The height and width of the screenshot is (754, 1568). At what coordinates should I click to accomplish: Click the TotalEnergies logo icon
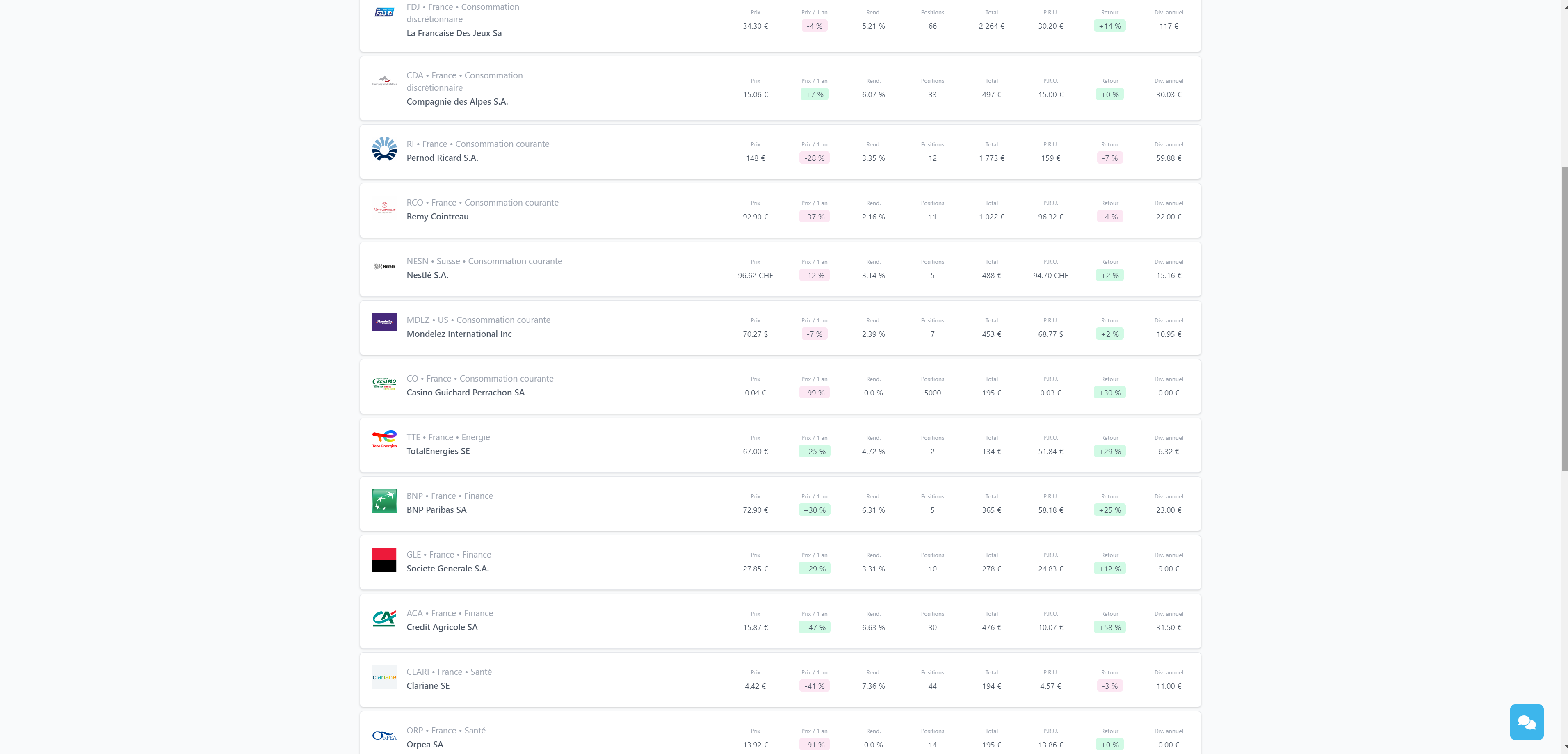pyautogui.click(x=384, y=439)
